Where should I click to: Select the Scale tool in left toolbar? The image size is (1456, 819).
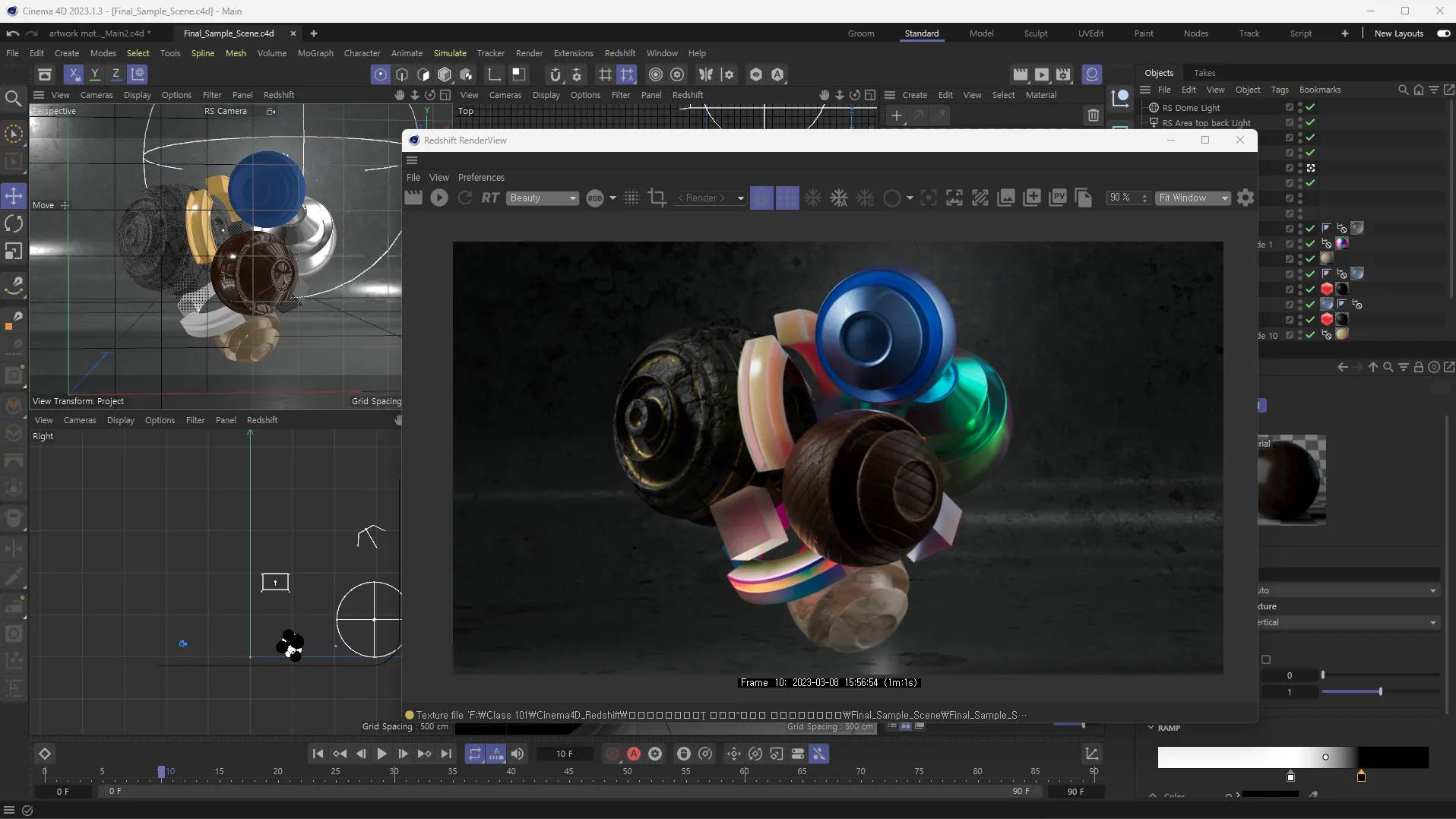(x=14, y=251)
